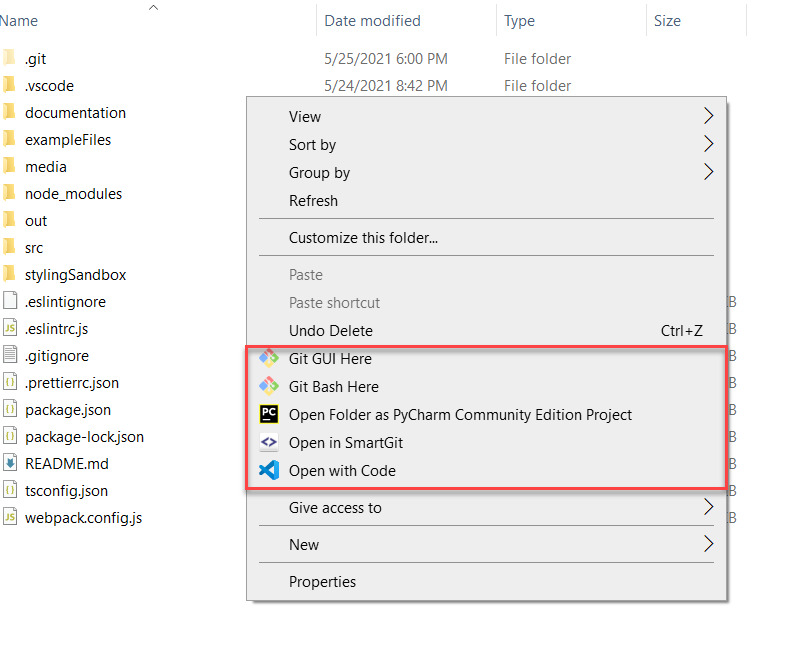Select the Visual Studio Code icon

[268, 470]
